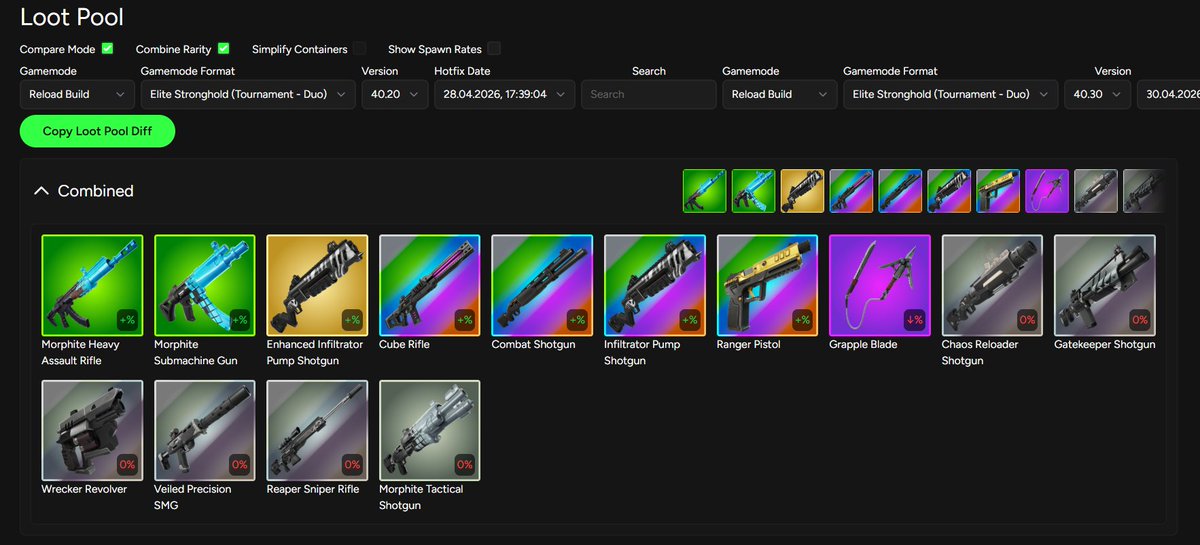This screenshot has height=545, width=1200.
Task: Open the Version dropdown showing 40.30
Action: (1097, 94)
